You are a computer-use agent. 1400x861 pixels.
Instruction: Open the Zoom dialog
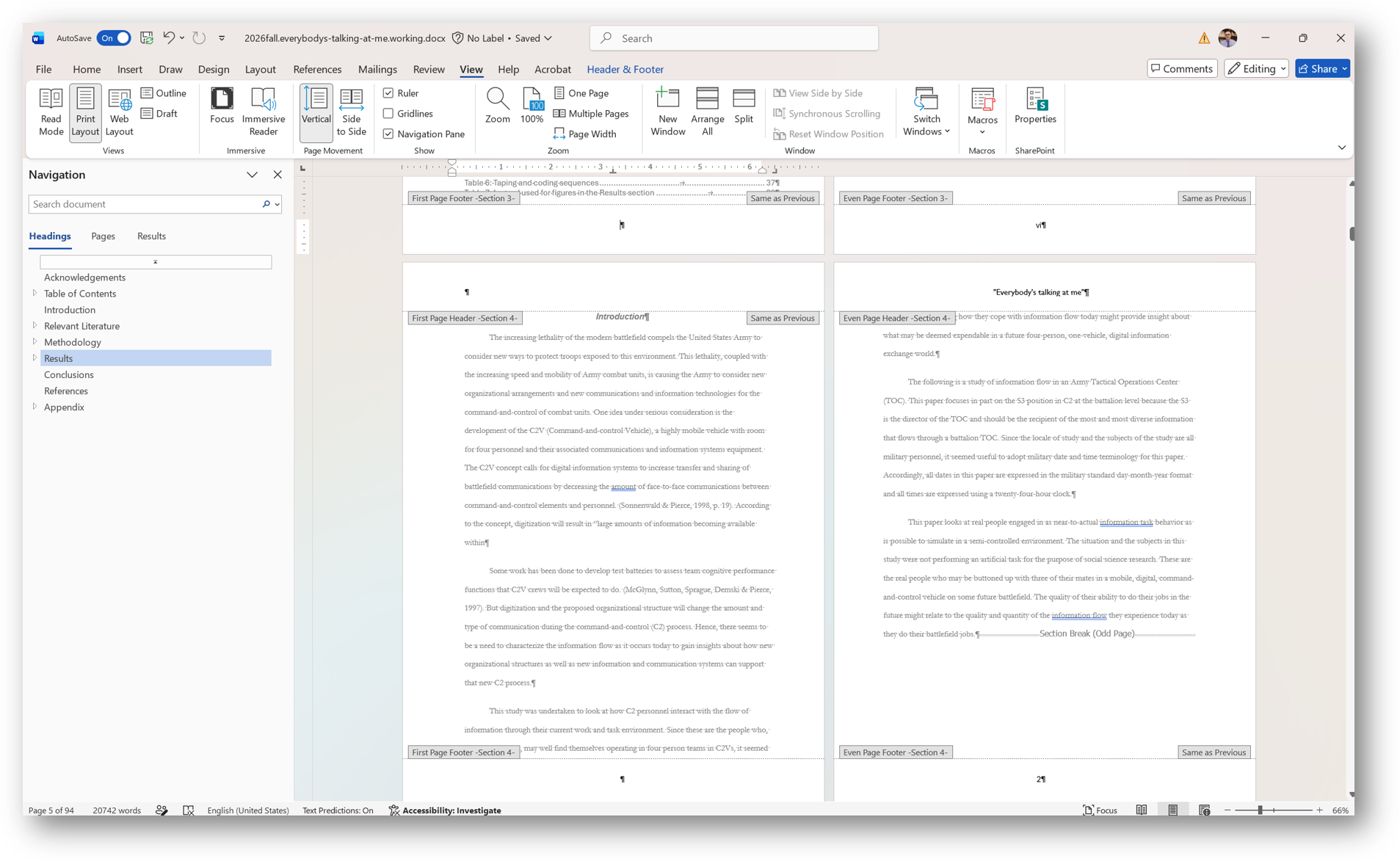point(497,106)
